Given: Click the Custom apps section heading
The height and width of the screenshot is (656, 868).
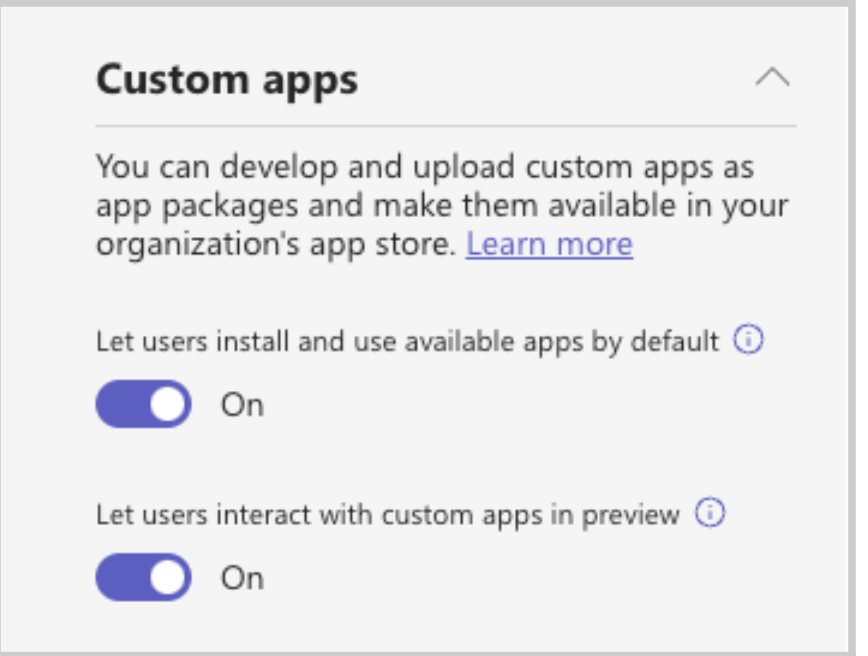Looking at the screenshot, I should point(227,81).
